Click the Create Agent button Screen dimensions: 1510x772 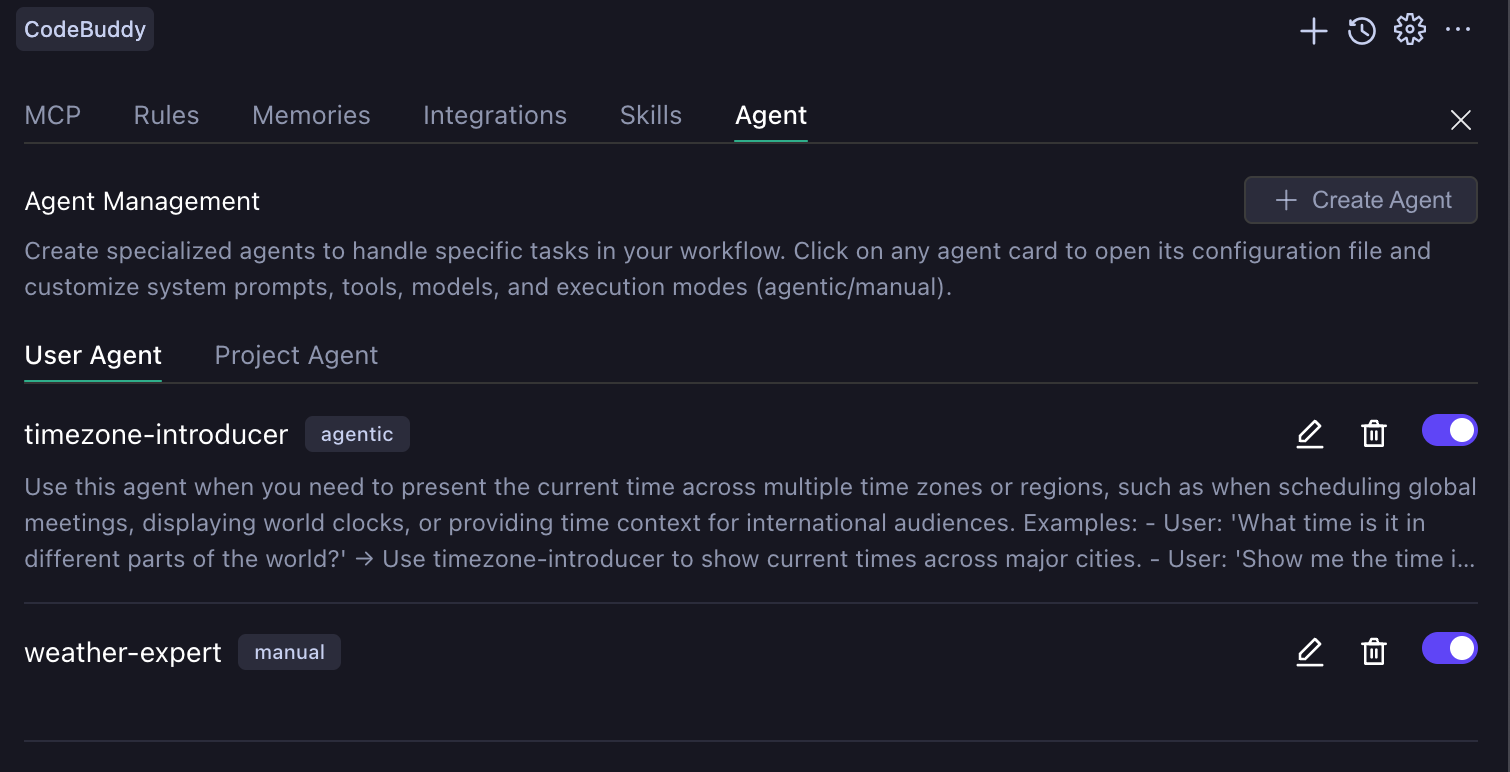[1360, 200]
